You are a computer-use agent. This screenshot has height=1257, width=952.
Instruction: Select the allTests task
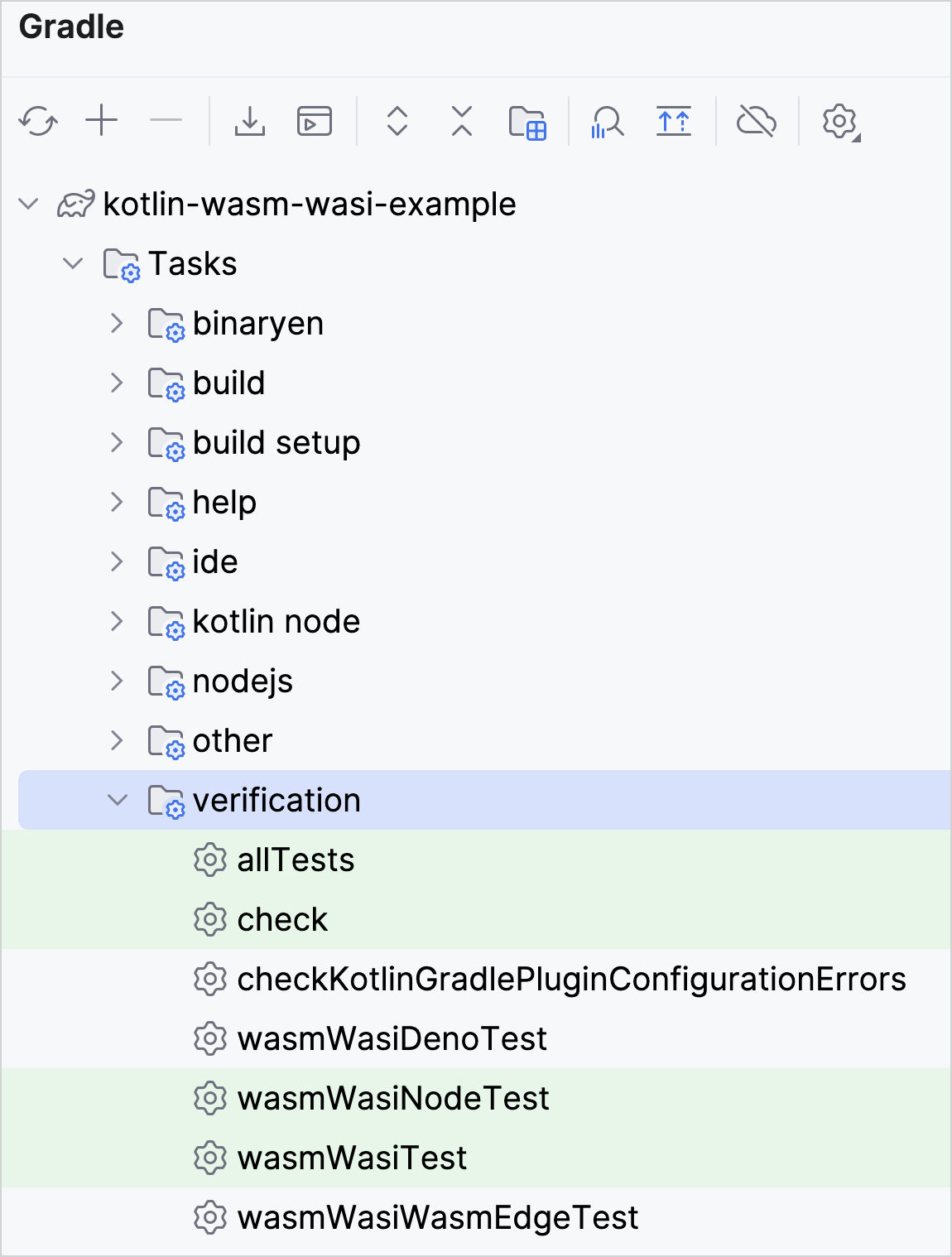296,860
